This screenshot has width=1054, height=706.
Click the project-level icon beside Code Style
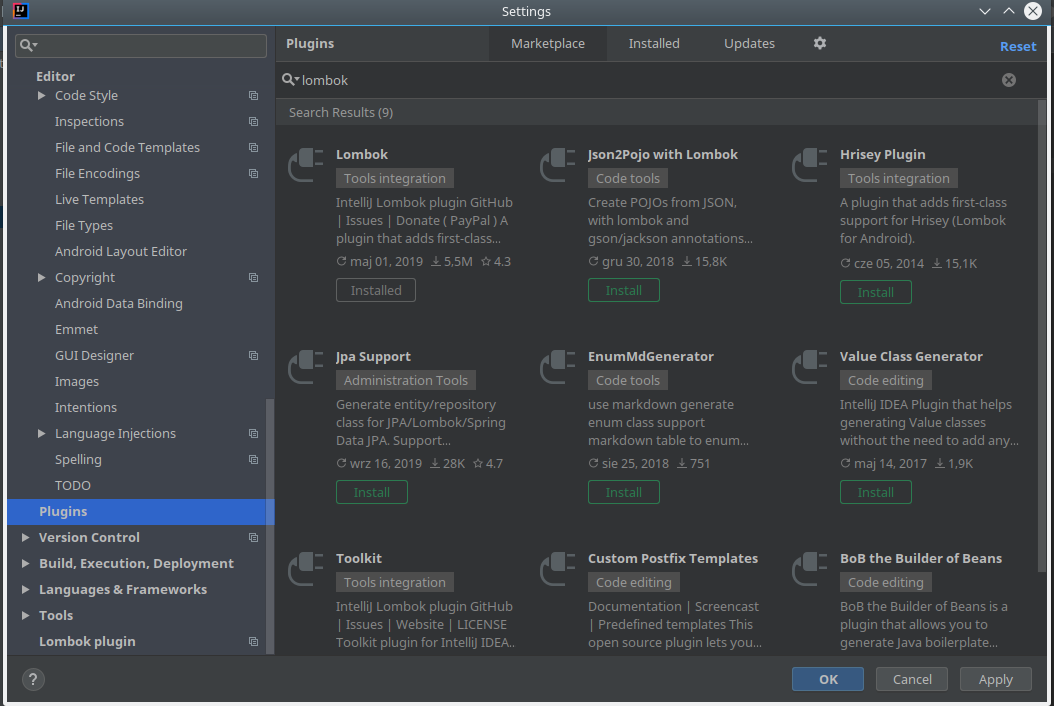(x=253, y=95)
